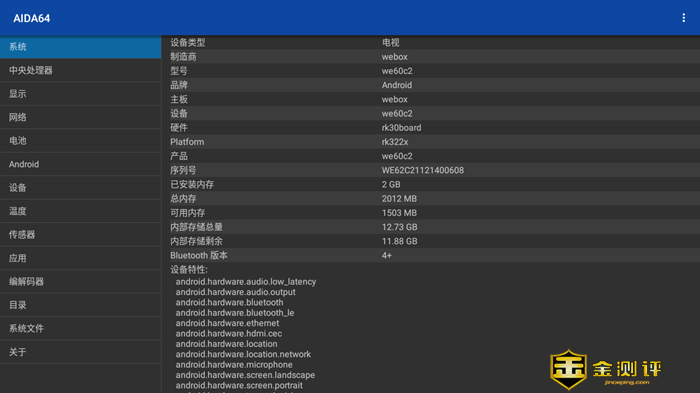Click the 设备特性 heading
This screenshot has height=393, width=700.
coord(189,270)
